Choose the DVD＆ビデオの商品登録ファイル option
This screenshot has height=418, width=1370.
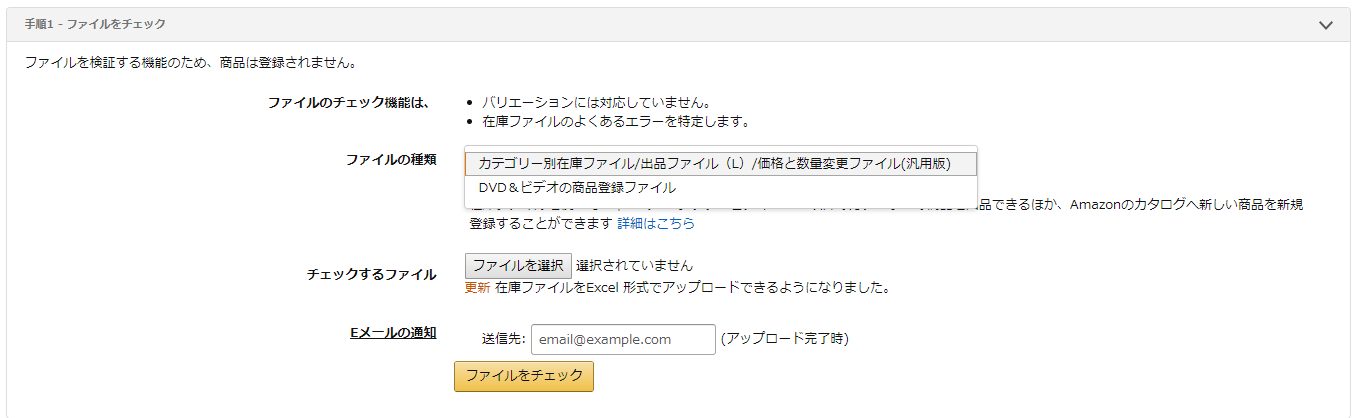tap(577, 188)
